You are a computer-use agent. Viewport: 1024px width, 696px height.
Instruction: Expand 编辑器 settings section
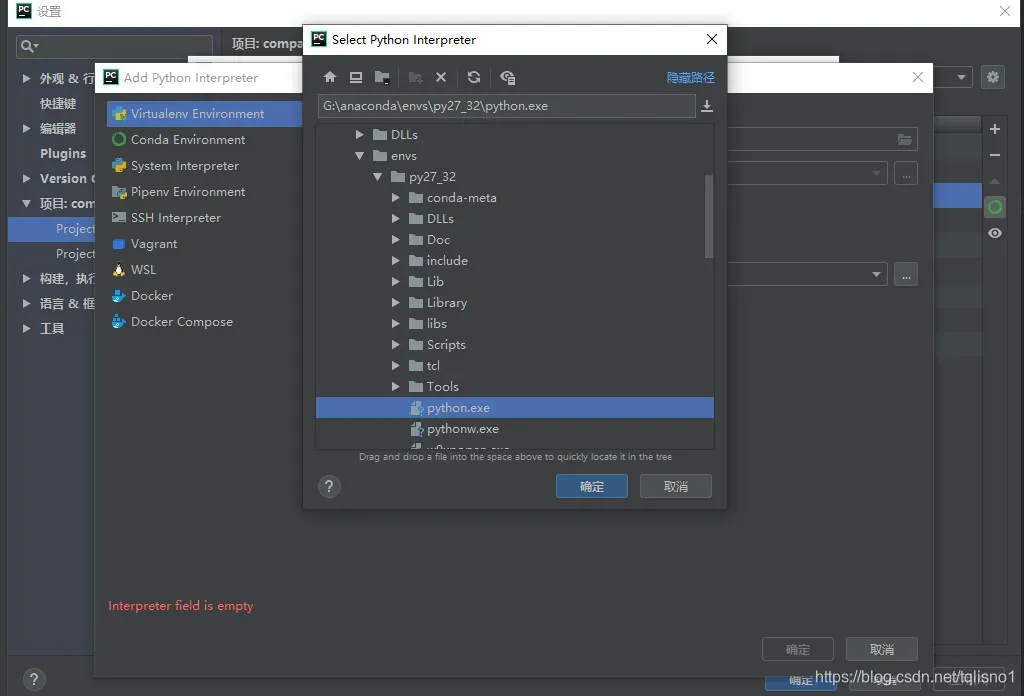(26, 128)
